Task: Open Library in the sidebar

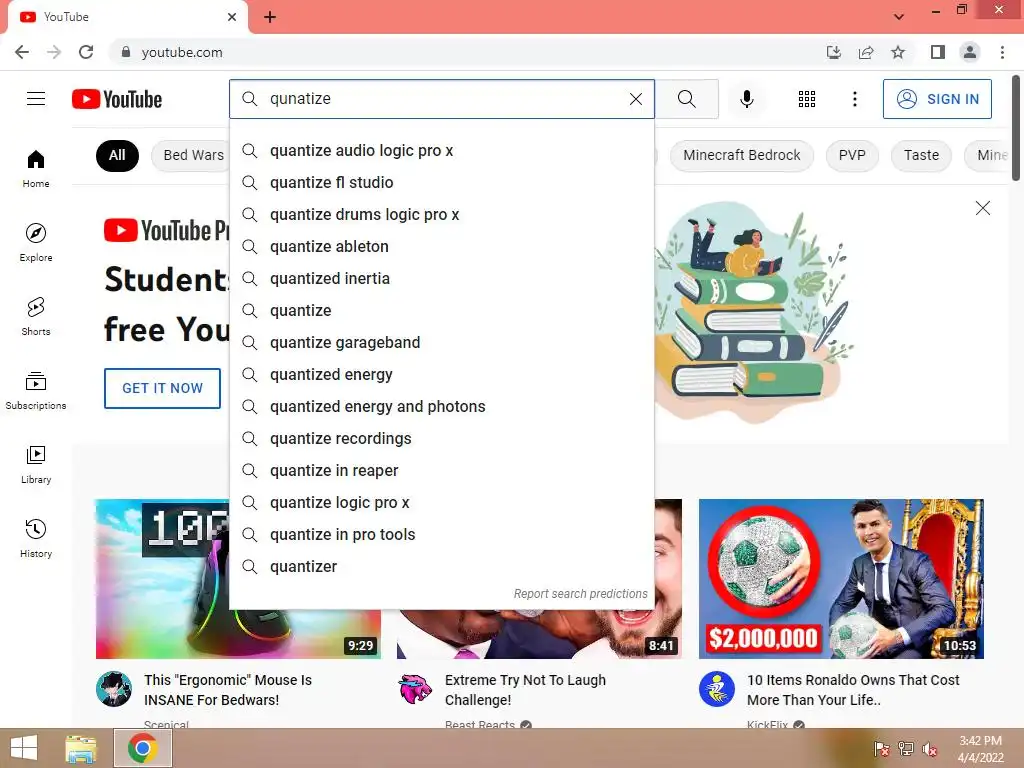Action: point(36,464)
